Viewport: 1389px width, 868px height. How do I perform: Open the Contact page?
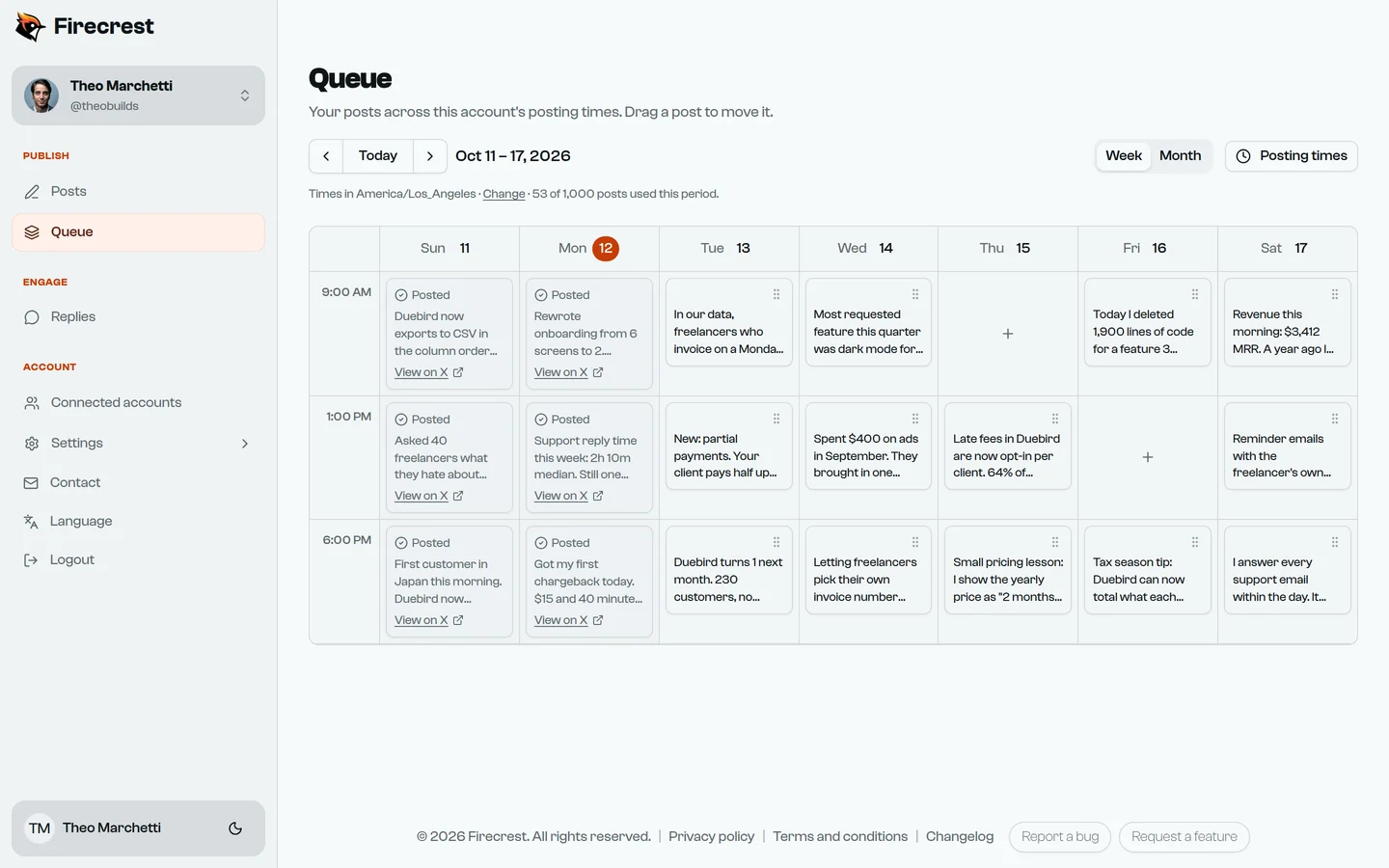[x=138, y=482]
